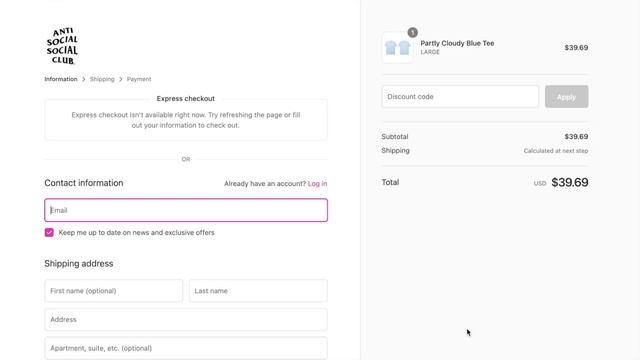The height and width of the screenshot is (360, 640).
Task: Click the Apply discount button
Action: click(567, 97)
